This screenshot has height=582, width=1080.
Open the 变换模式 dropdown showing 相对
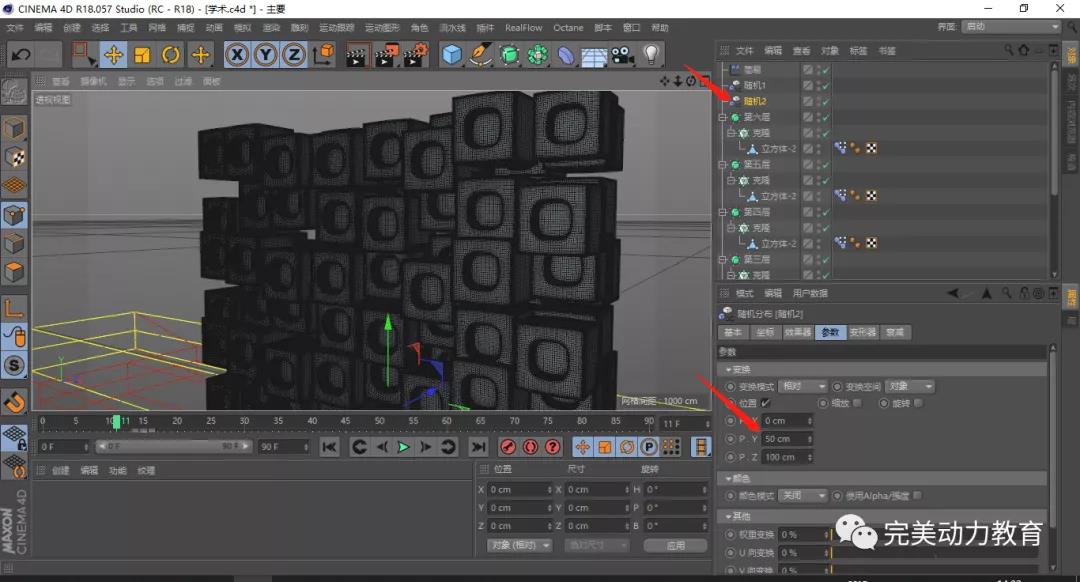802,386
